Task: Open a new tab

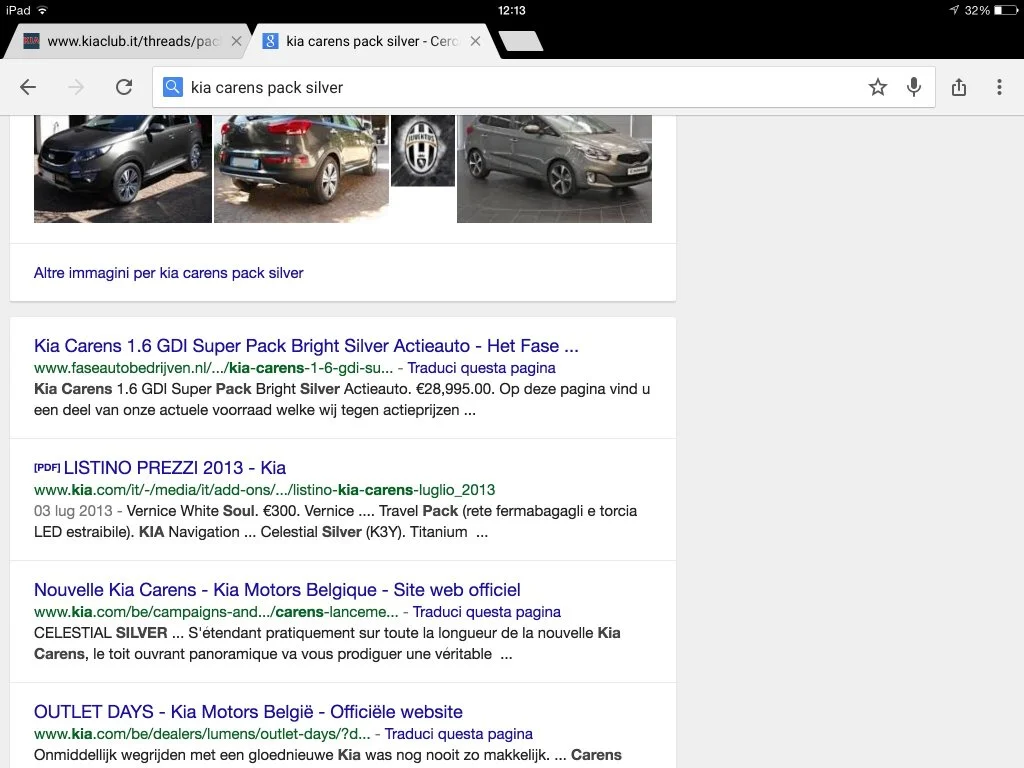Action: (x=520, y=41)
